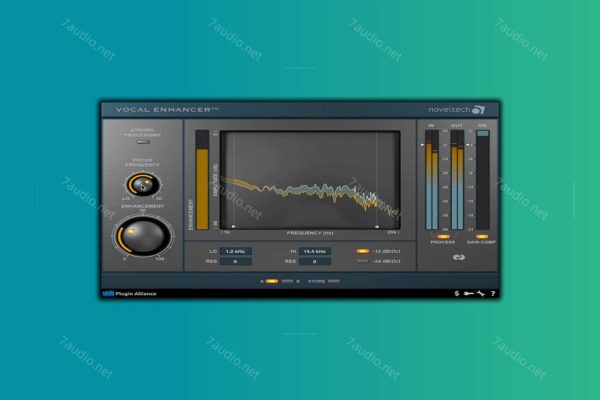
Task: Click the HI RES value field
Action: [315, 261]
